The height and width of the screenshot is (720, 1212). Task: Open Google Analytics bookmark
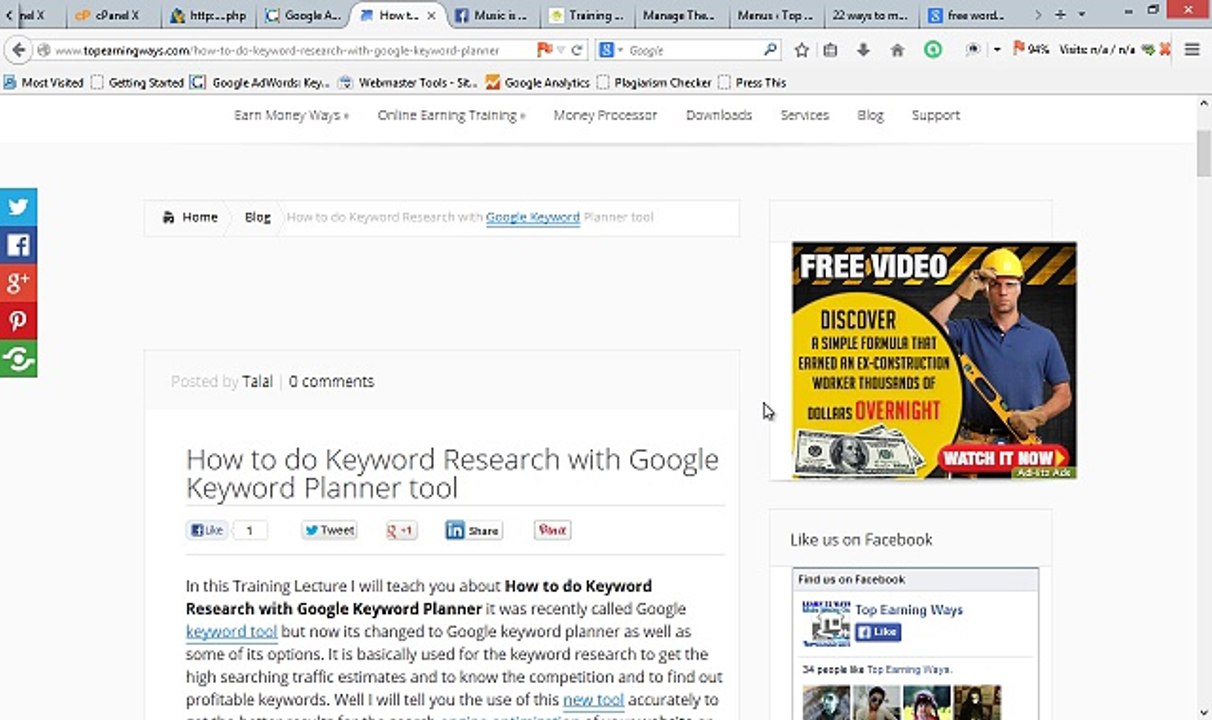[x=538, y=83]
